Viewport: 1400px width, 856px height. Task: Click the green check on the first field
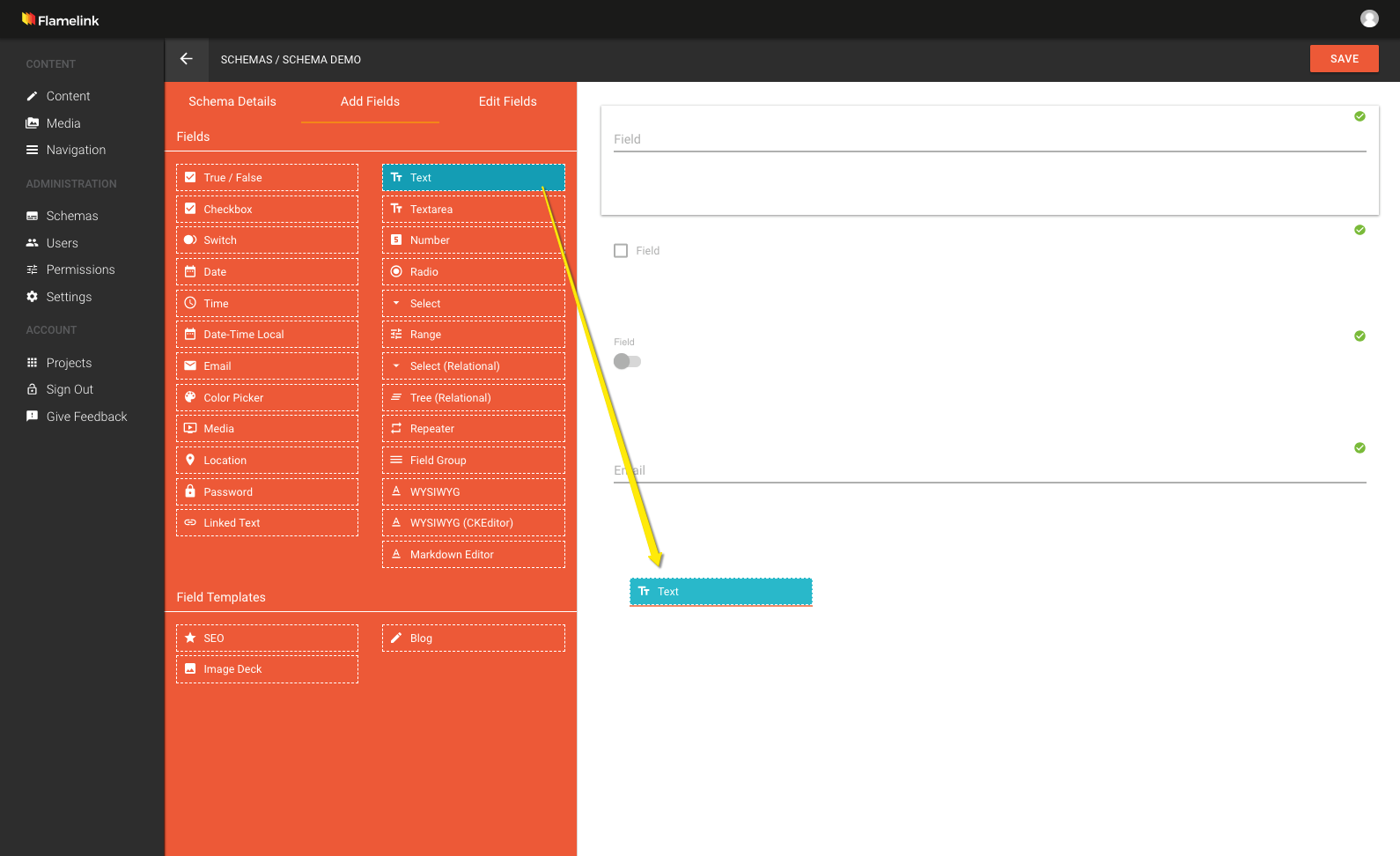click(1359, 116)
